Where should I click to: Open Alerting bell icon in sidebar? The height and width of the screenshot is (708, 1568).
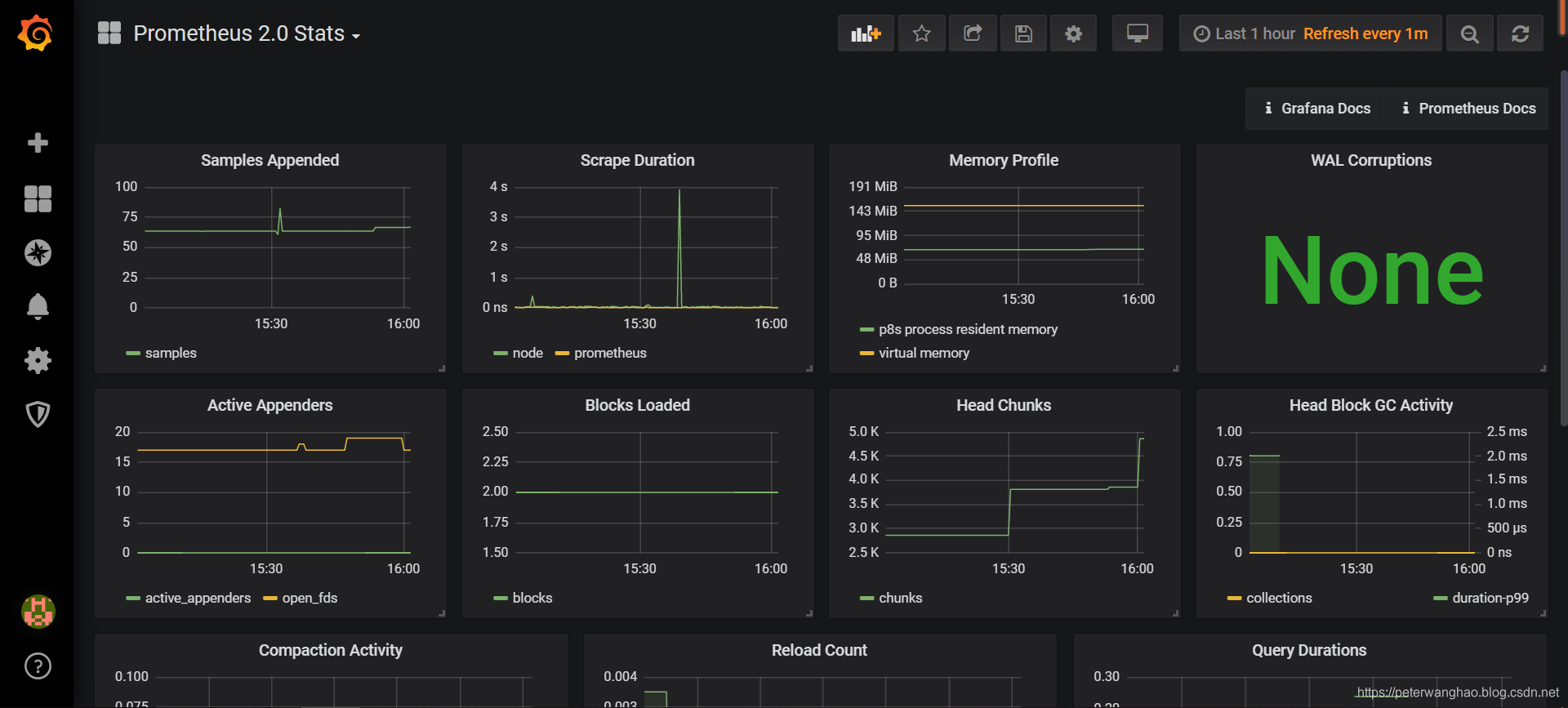tap(38, 307)
